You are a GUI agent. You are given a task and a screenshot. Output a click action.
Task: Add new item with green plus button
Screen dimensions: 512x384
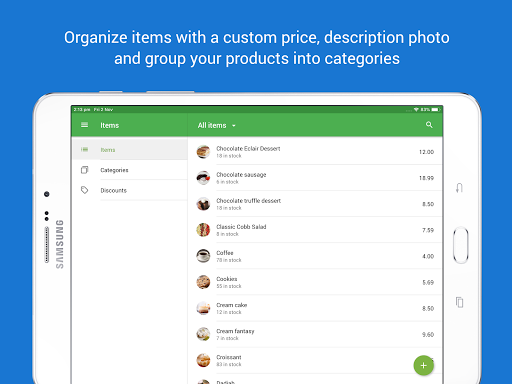pos(423,365)
